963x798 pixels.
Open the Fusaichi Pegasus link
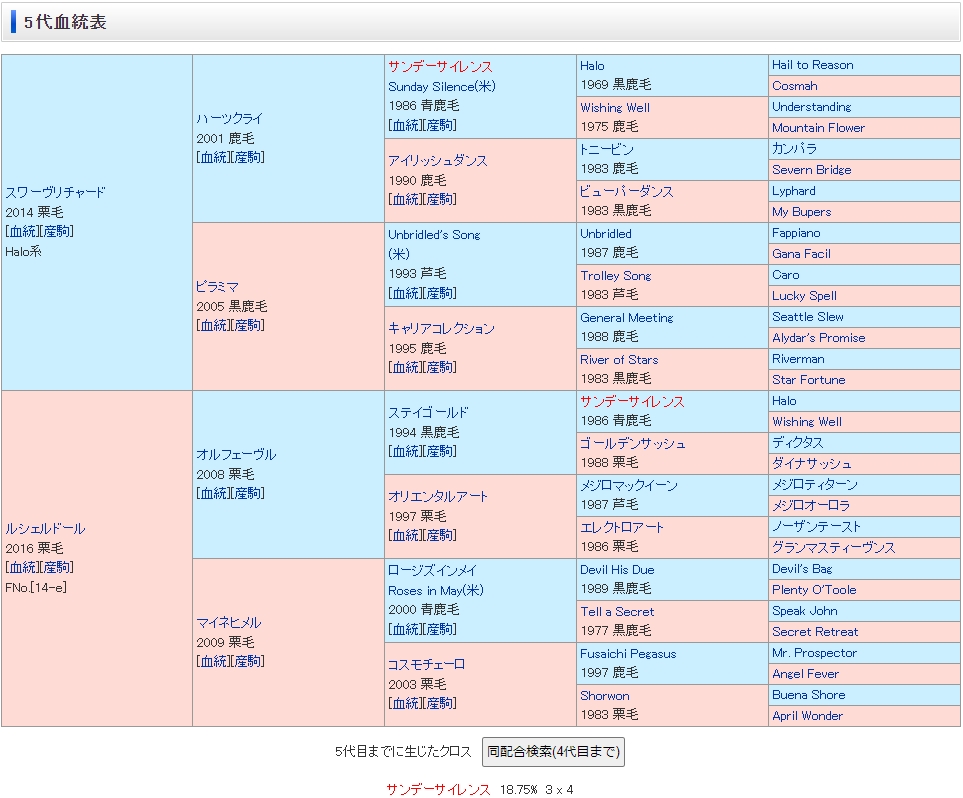(x=628, y=653)
